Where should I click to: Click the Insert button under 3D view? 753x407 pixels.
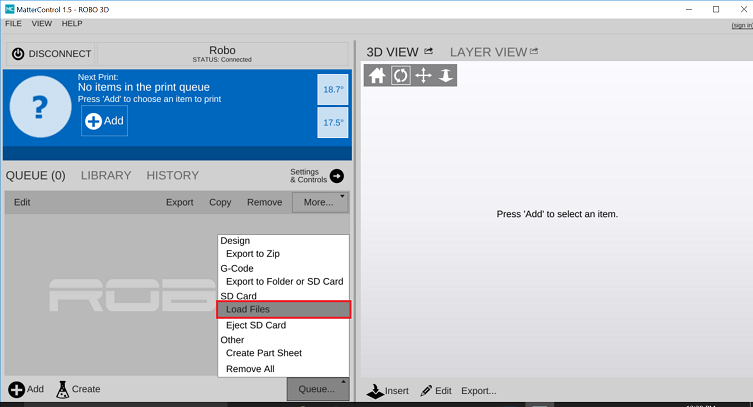click(x=388, y=391)
